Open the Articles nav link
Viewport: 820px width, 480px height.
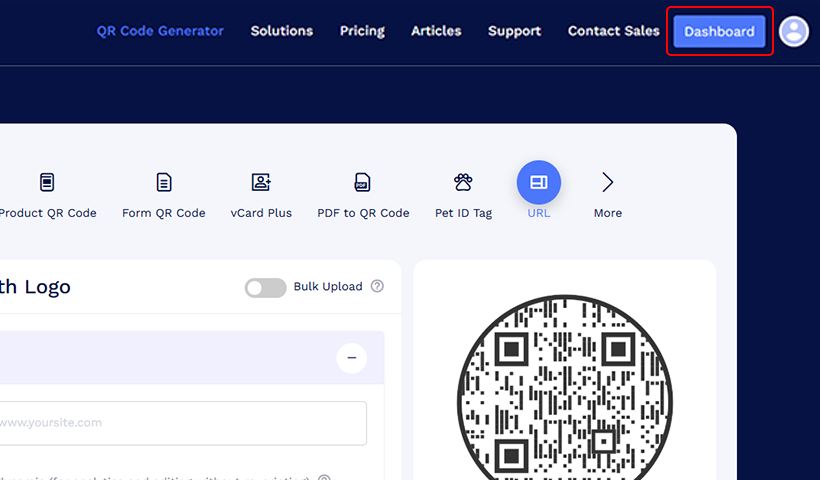point(436,31)
